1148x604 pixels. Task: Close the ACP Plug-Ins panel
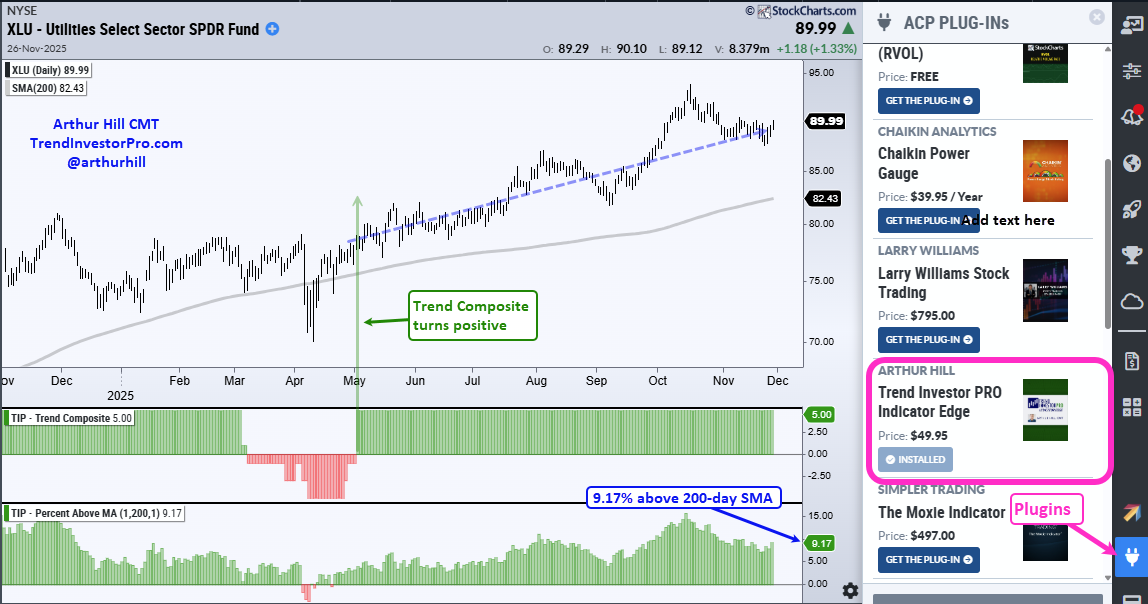pos(1096,17)
